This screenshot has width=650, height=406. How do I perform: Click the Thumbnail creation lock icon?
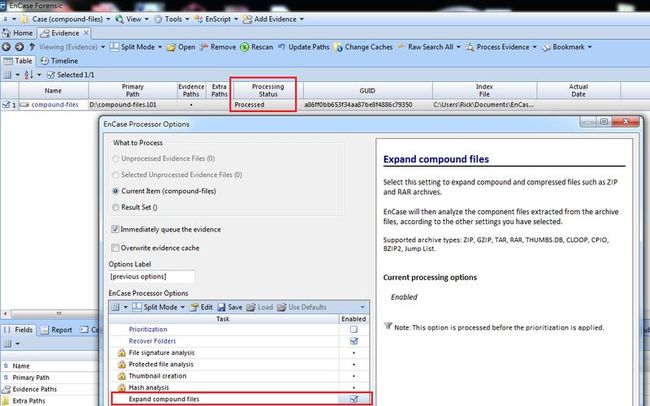[x=121, y=376]
